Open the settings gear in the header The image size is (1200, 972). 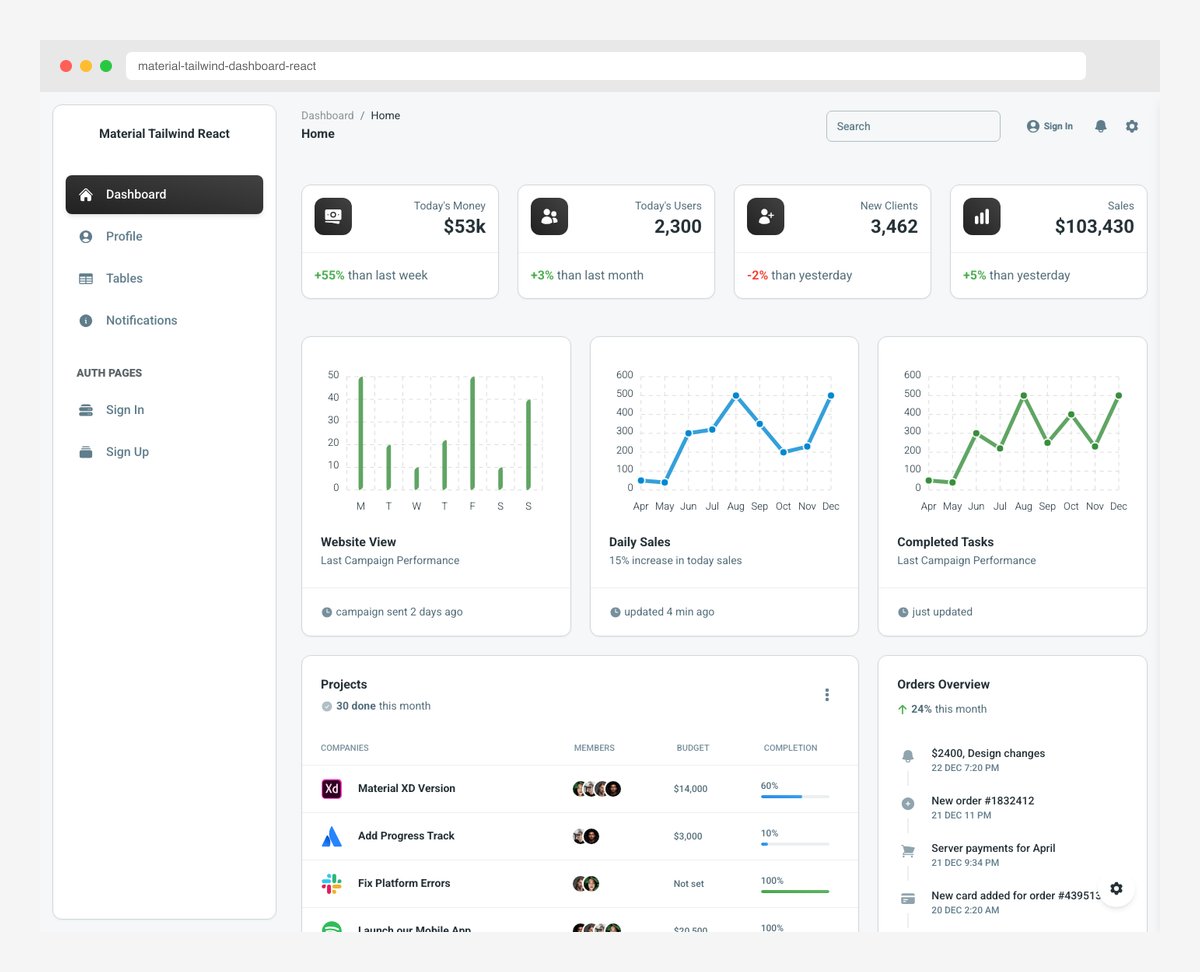pyautogui.click(x=1132, y=126)
